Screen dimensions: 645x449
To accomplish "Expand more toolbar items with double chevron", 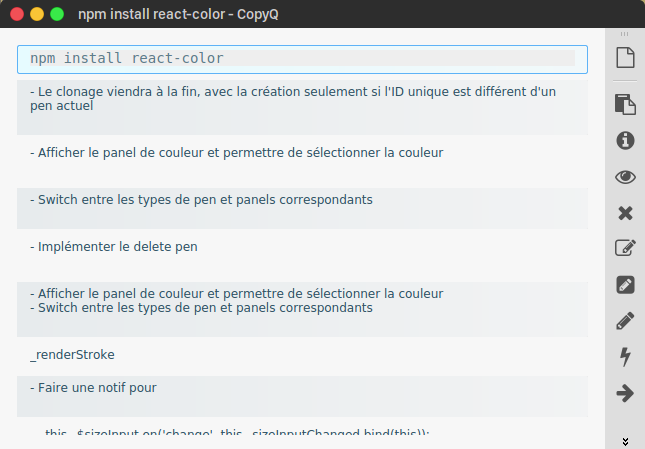I will pos(626,440).
